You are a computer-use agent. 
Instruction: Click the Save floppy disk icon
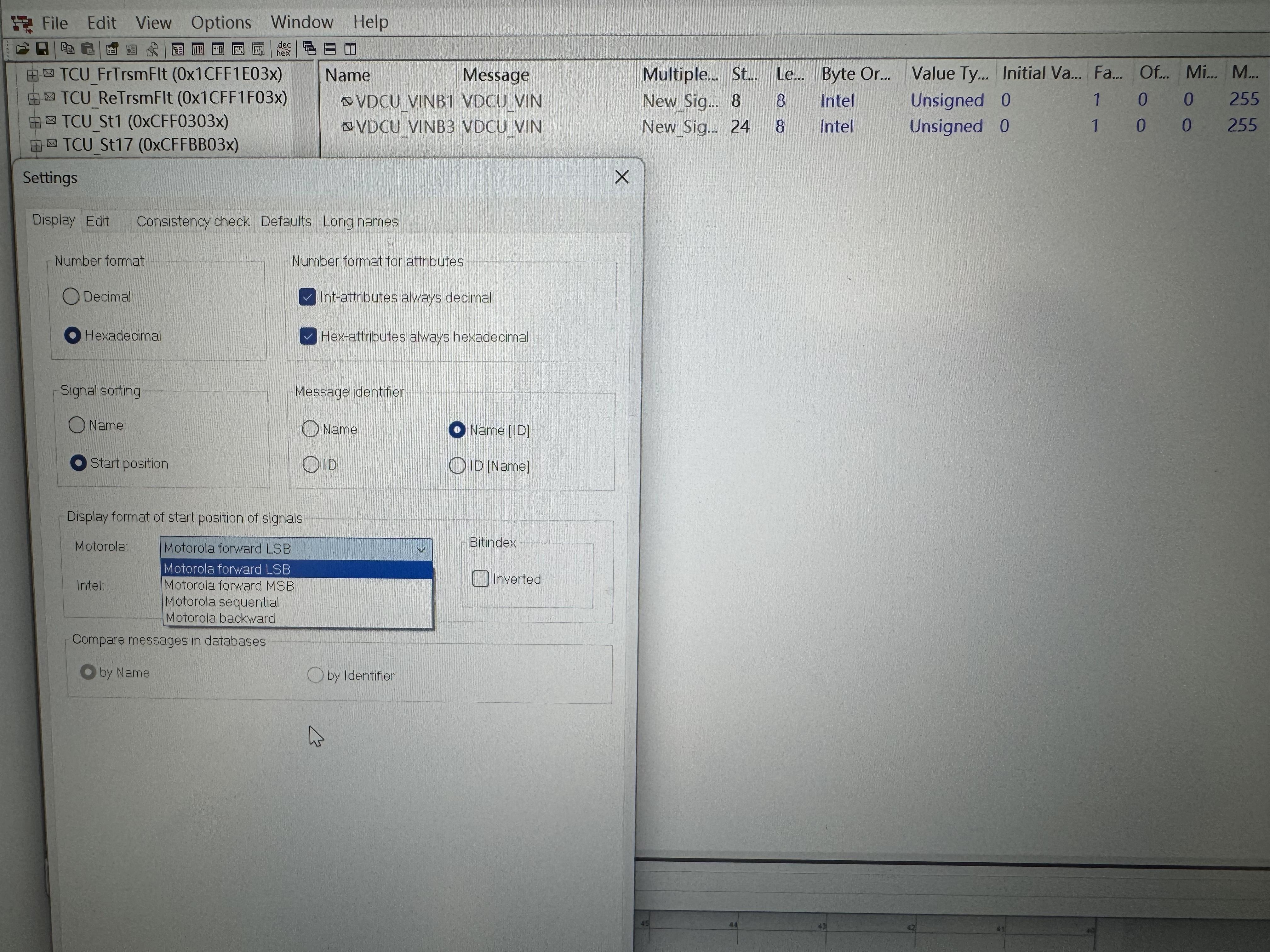[42, 49]
